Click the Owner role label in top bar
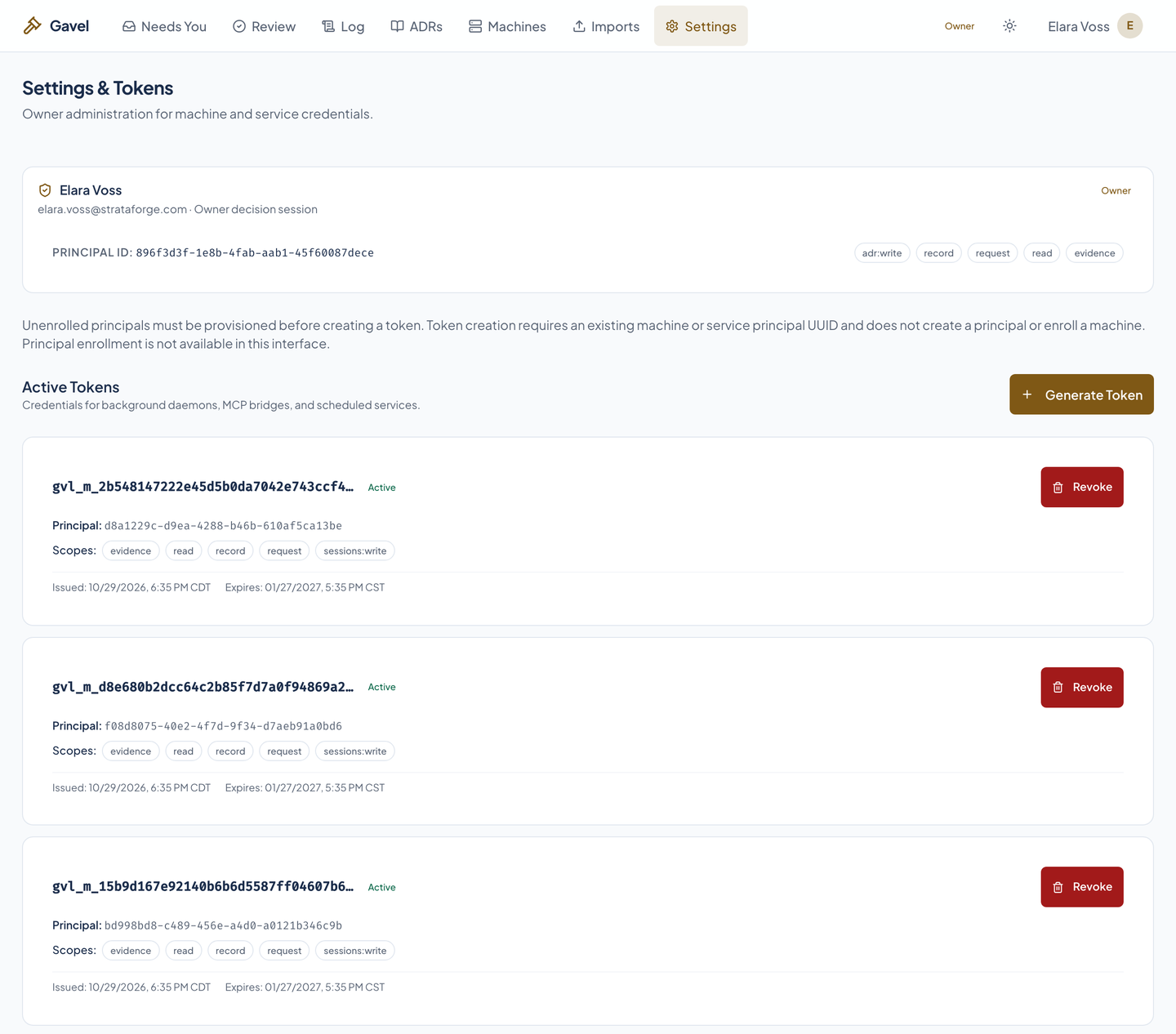The width and height of the screenshot is (1176, 1034). point(960,26)
